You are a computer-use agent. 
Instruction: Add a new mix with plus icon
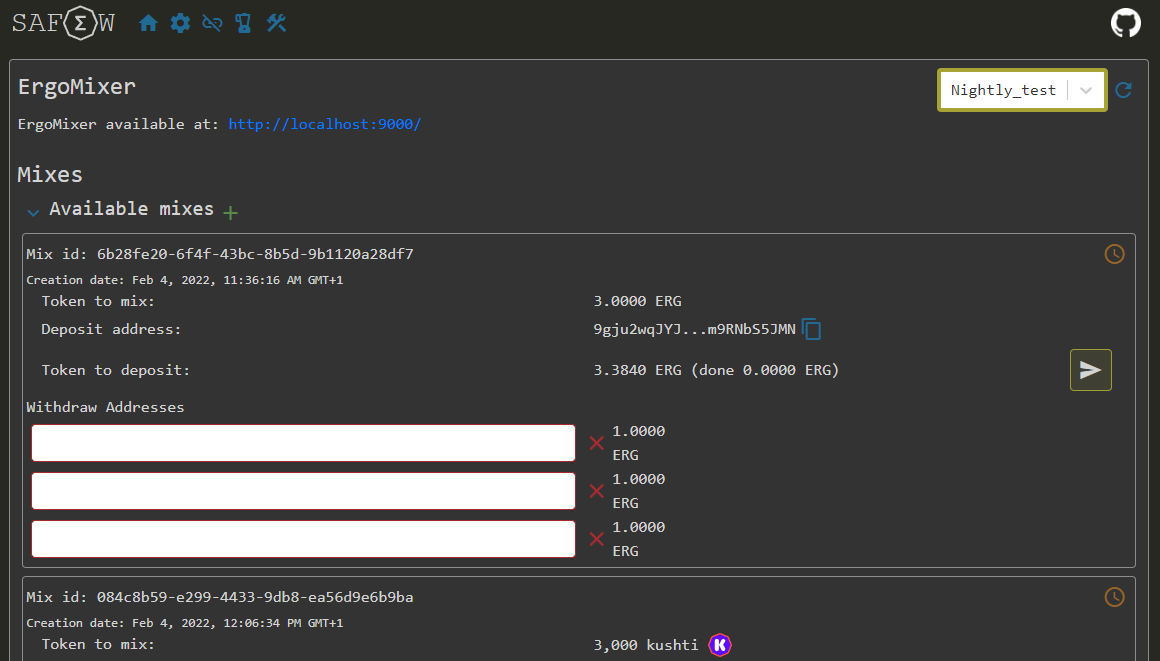click(x=230, y=212)
